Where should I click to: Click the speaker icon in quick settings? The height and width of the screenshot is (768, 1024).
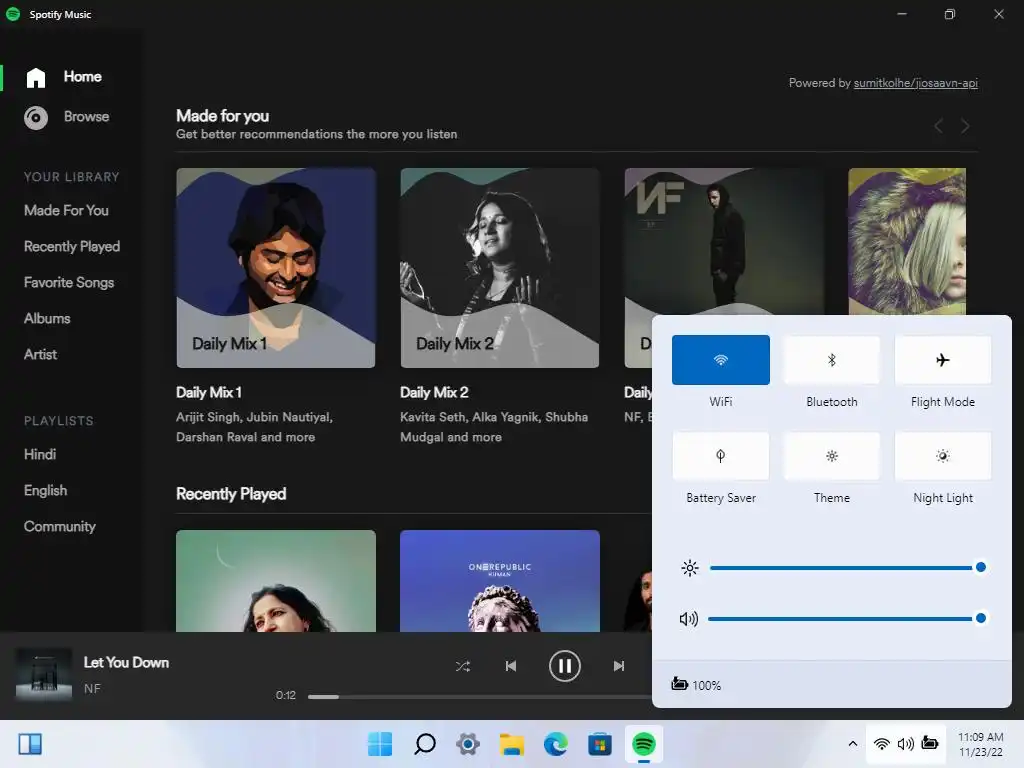coord(689,618)
